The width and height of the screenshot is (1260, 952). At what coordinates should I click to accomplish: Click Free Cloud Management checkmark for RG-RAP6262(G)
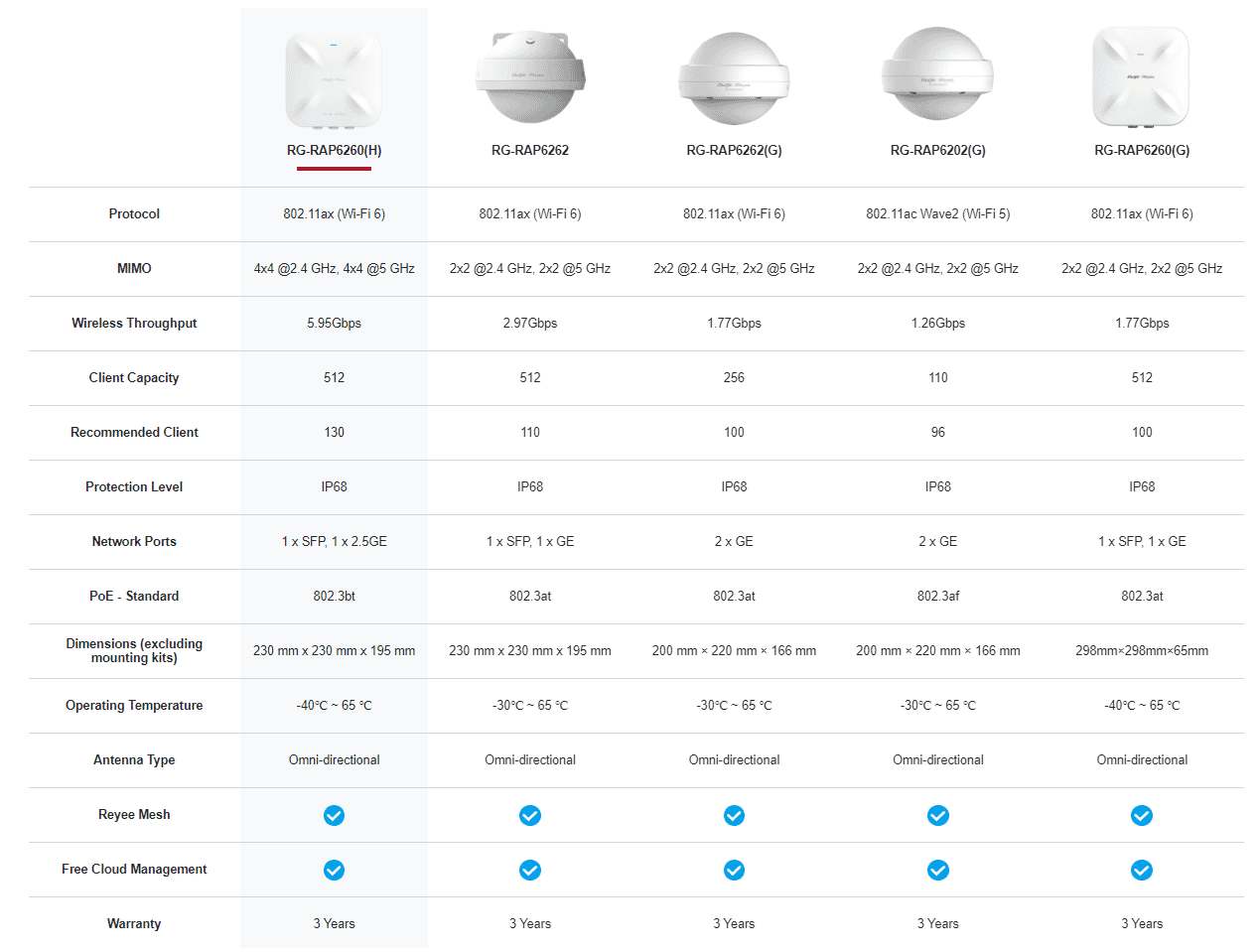tap(734, 870)
